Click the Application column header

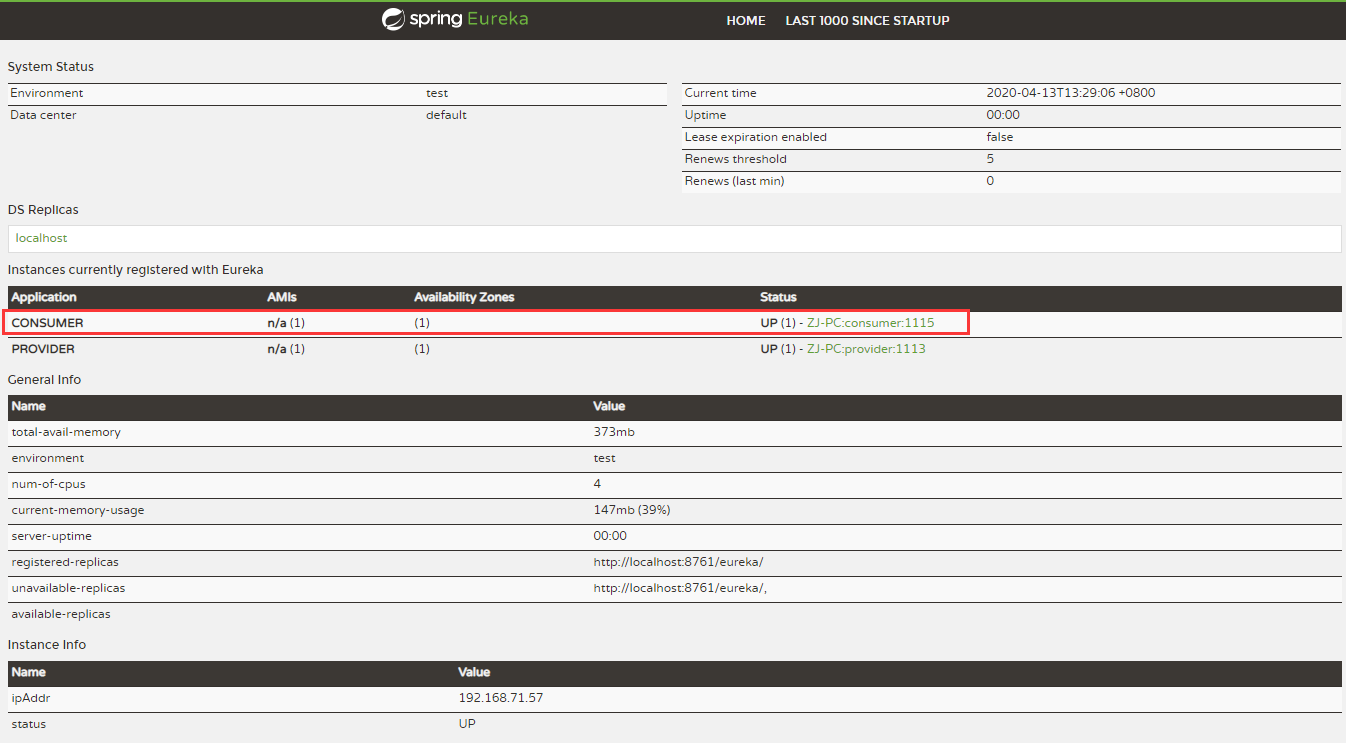[44, 297]
